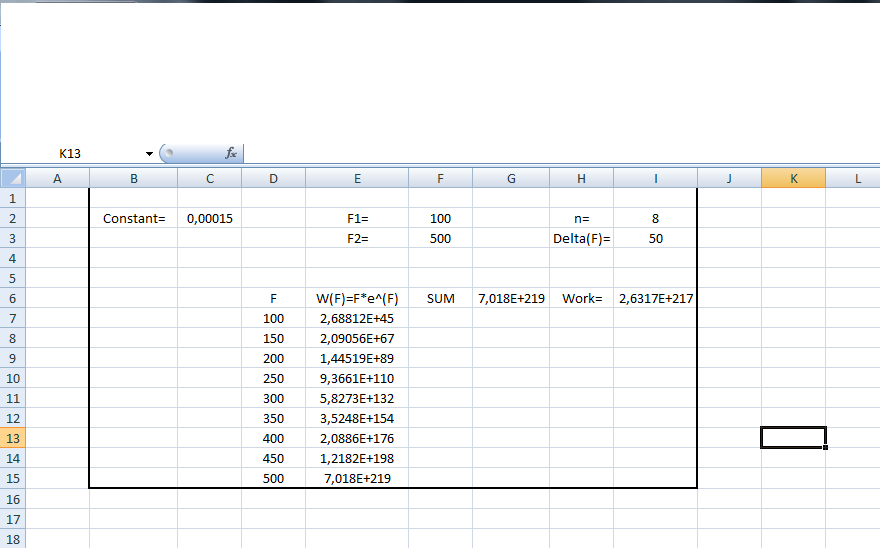Click the name box resize handle
The width and height of the screenshot is (880, 548).
[168, 154]
